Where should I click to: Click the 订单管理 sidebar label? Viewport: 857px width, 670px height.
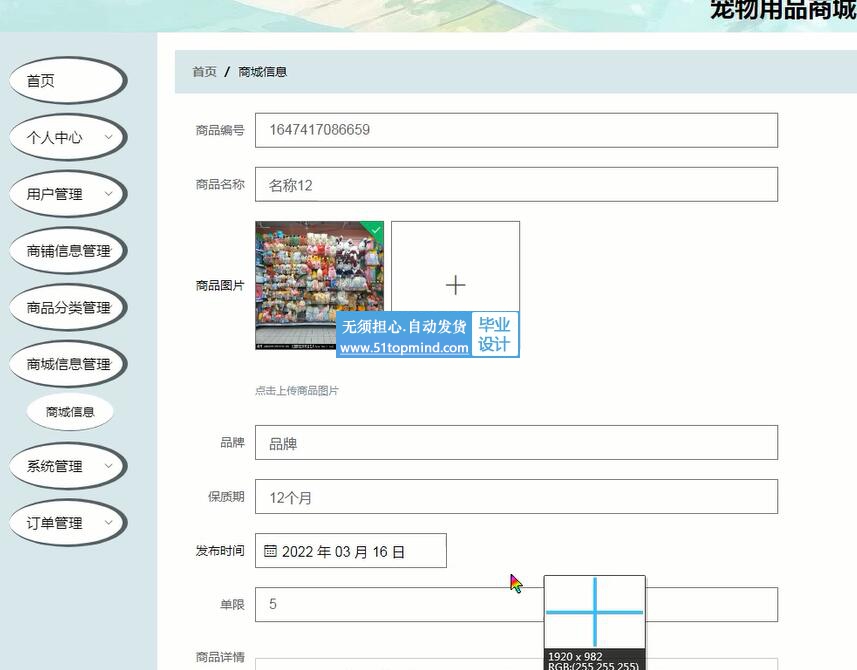[55, 523]
